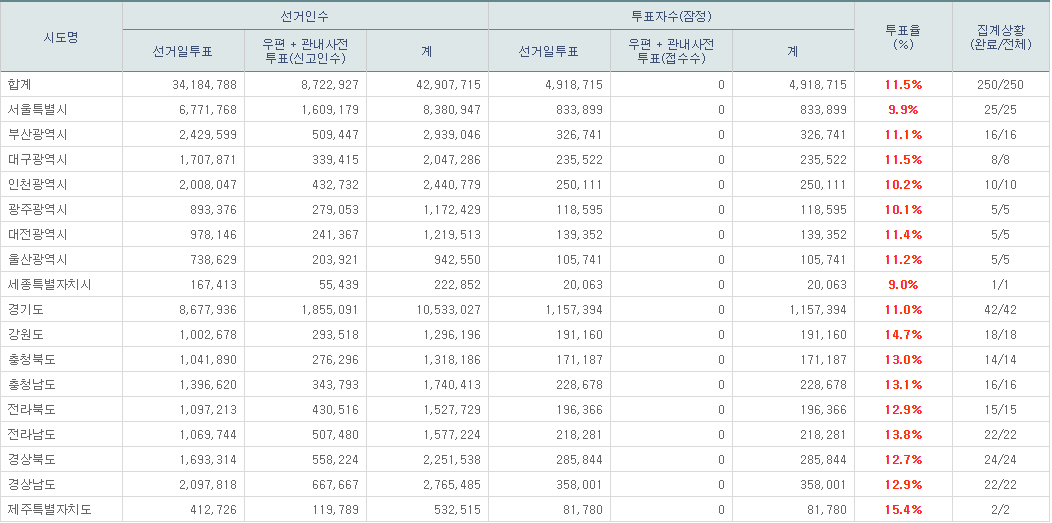Click the 합계 total row label

pyautogui.click(x=19, y=85)
